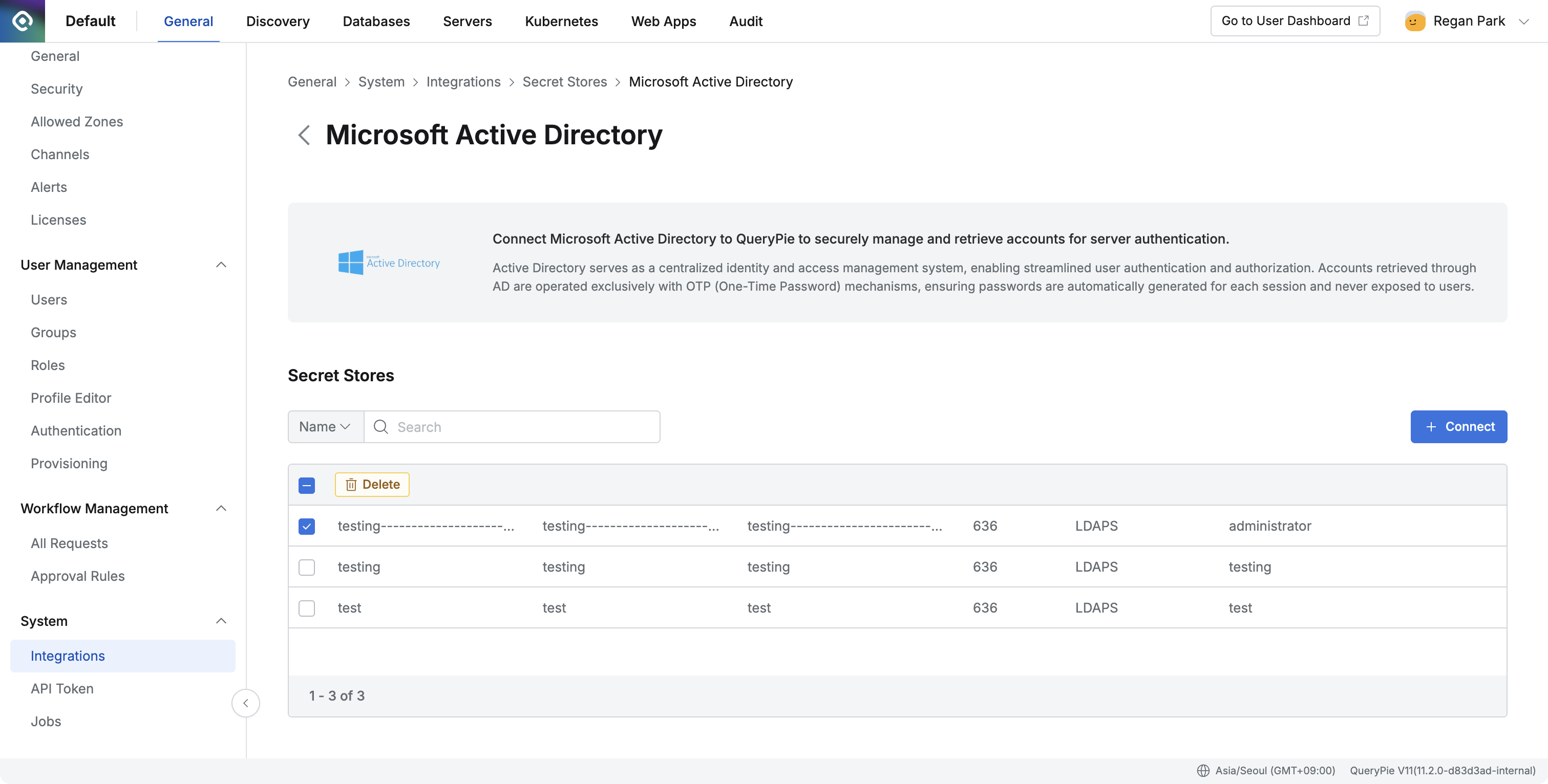Switch to the Databases tab
The height and width of the screenshot is (784, 1548).
(376, 21)
